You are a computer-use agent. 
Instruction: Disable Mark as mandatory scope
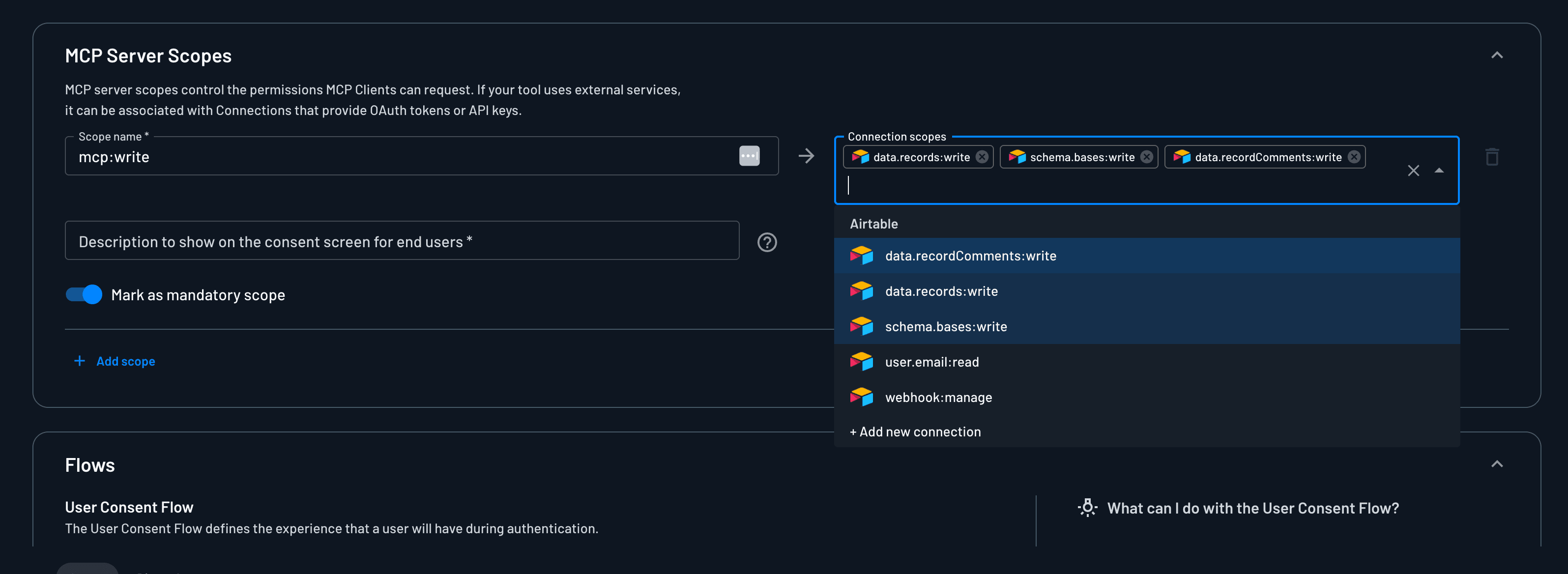84,294
